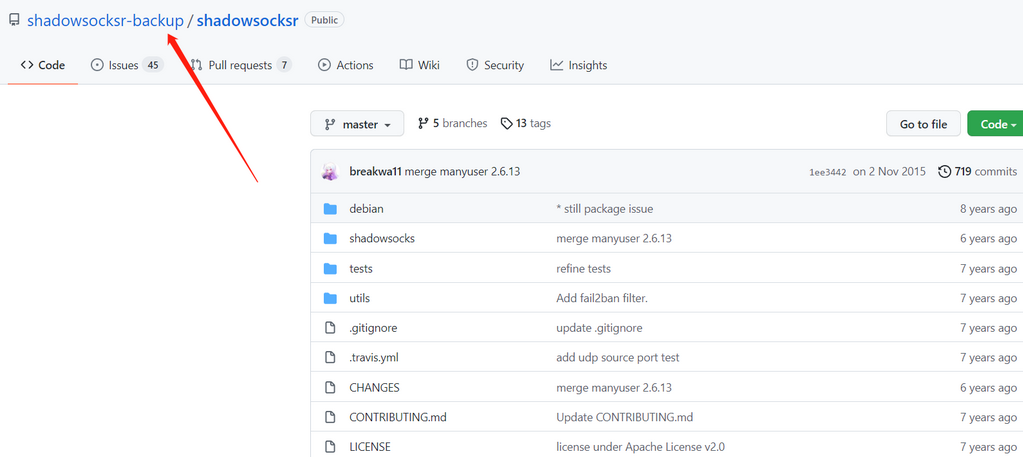Open the Issues tab

pos(126,65)
